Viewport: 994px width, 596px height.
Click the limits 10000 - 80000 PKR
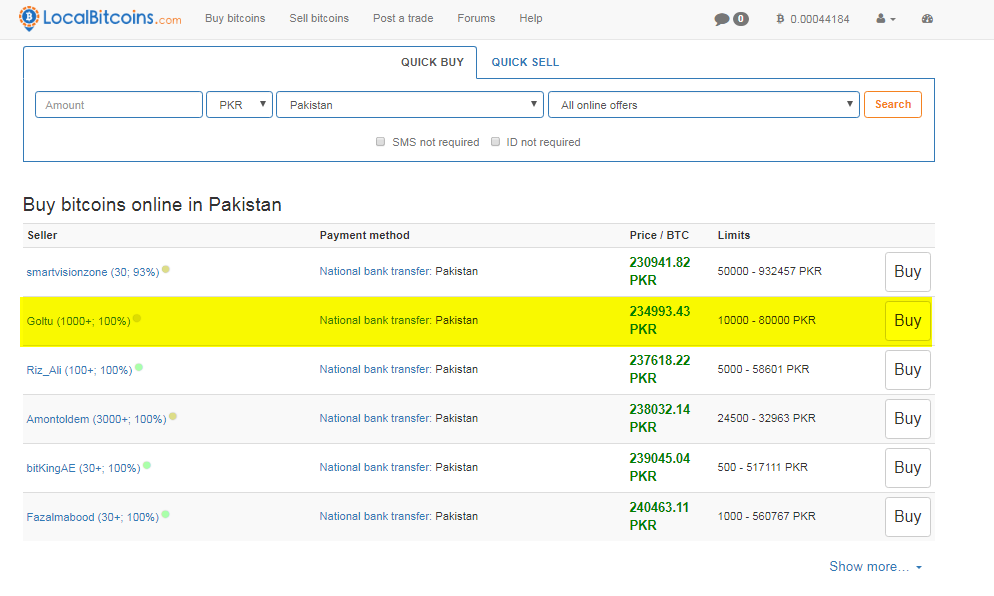[x=766, y=320]
